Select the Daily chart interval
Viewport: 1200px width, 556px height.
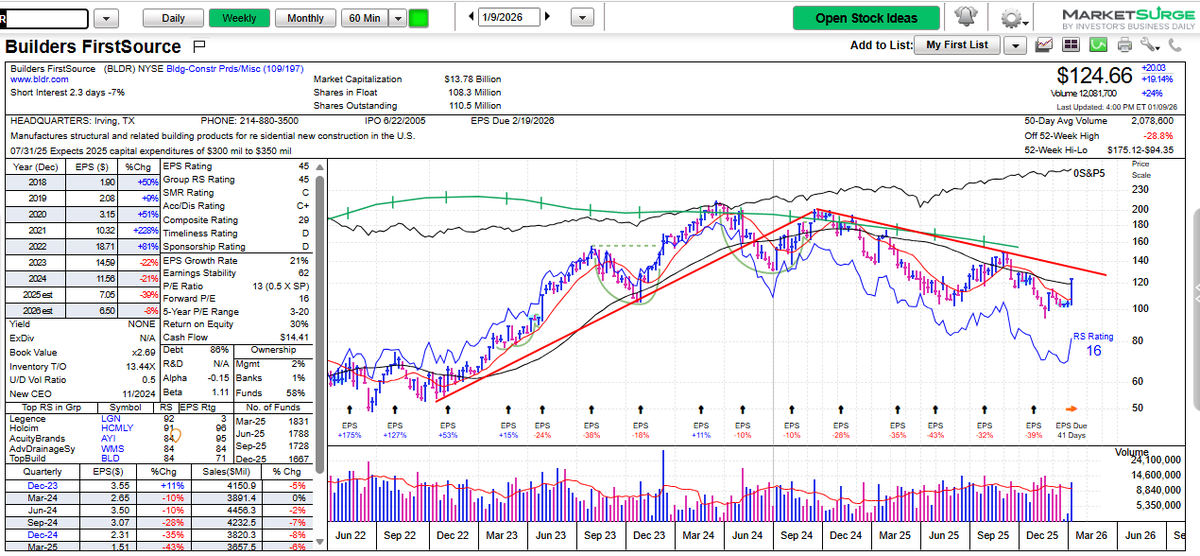pyautogui.click(x=173, y=18)
